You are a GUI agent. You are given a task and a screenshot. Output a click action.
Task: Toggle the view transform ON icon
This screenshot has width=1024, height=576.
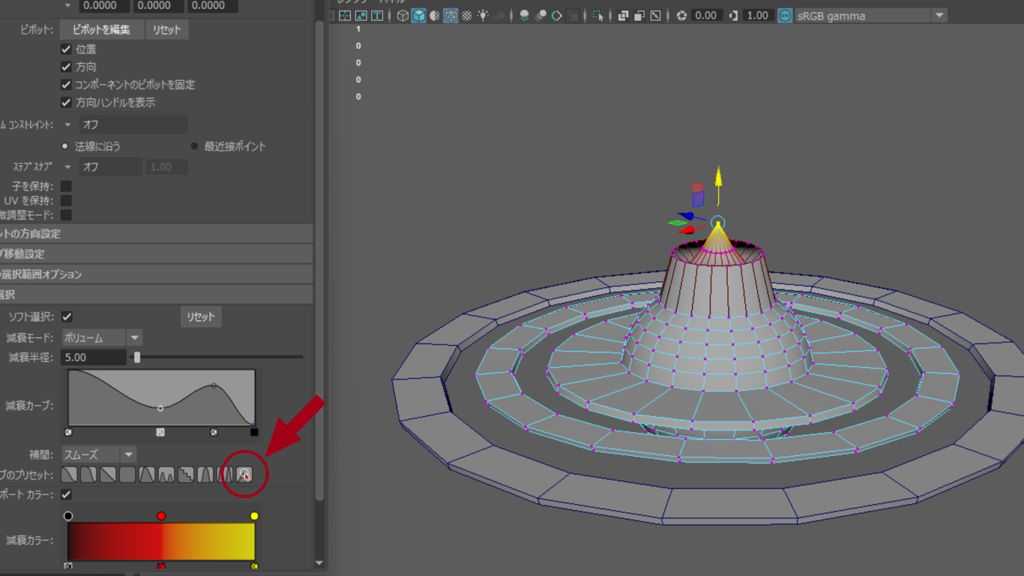pos(785,16)
